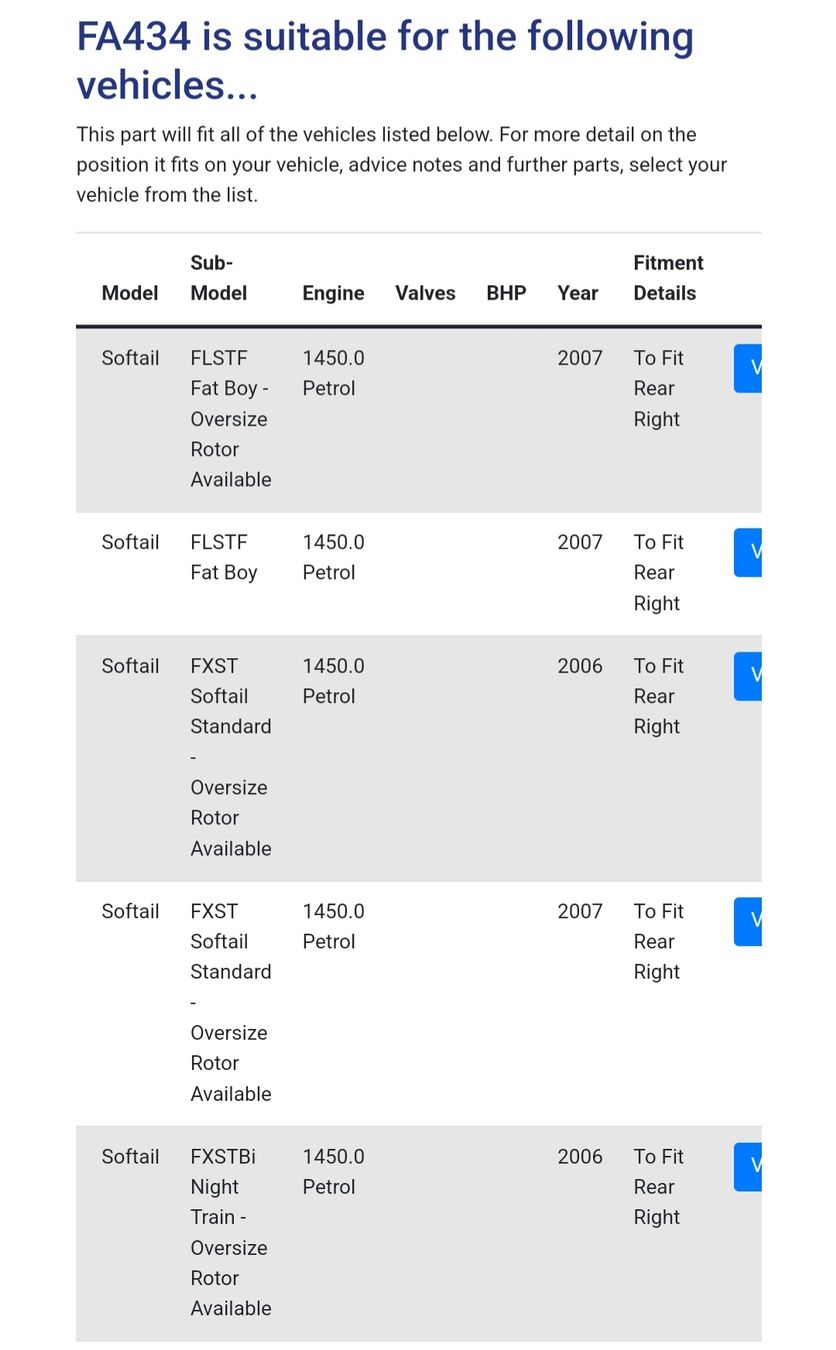Screen dimensions: 836x1350
Task: Select the BHP column header
Action: (506, 293)
